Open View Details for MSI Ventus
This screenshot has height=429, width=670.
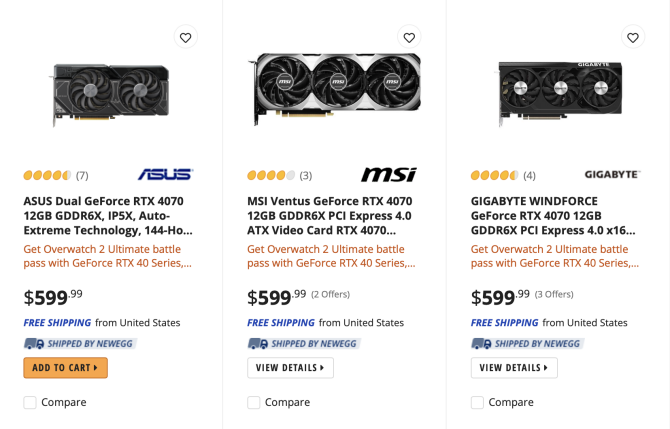[x=290, y=368]
